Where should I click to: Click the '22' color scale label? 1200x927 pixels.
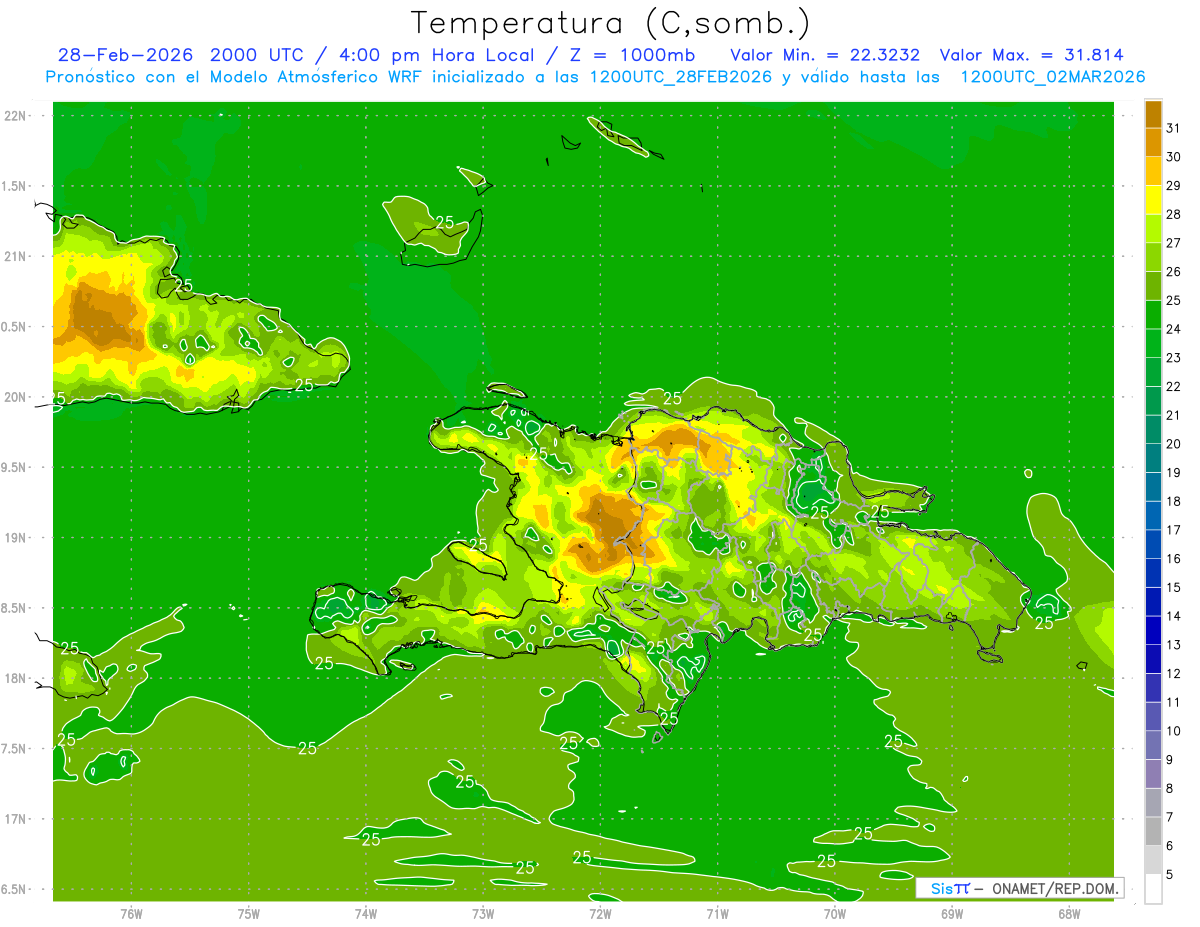coord(1174,387)
